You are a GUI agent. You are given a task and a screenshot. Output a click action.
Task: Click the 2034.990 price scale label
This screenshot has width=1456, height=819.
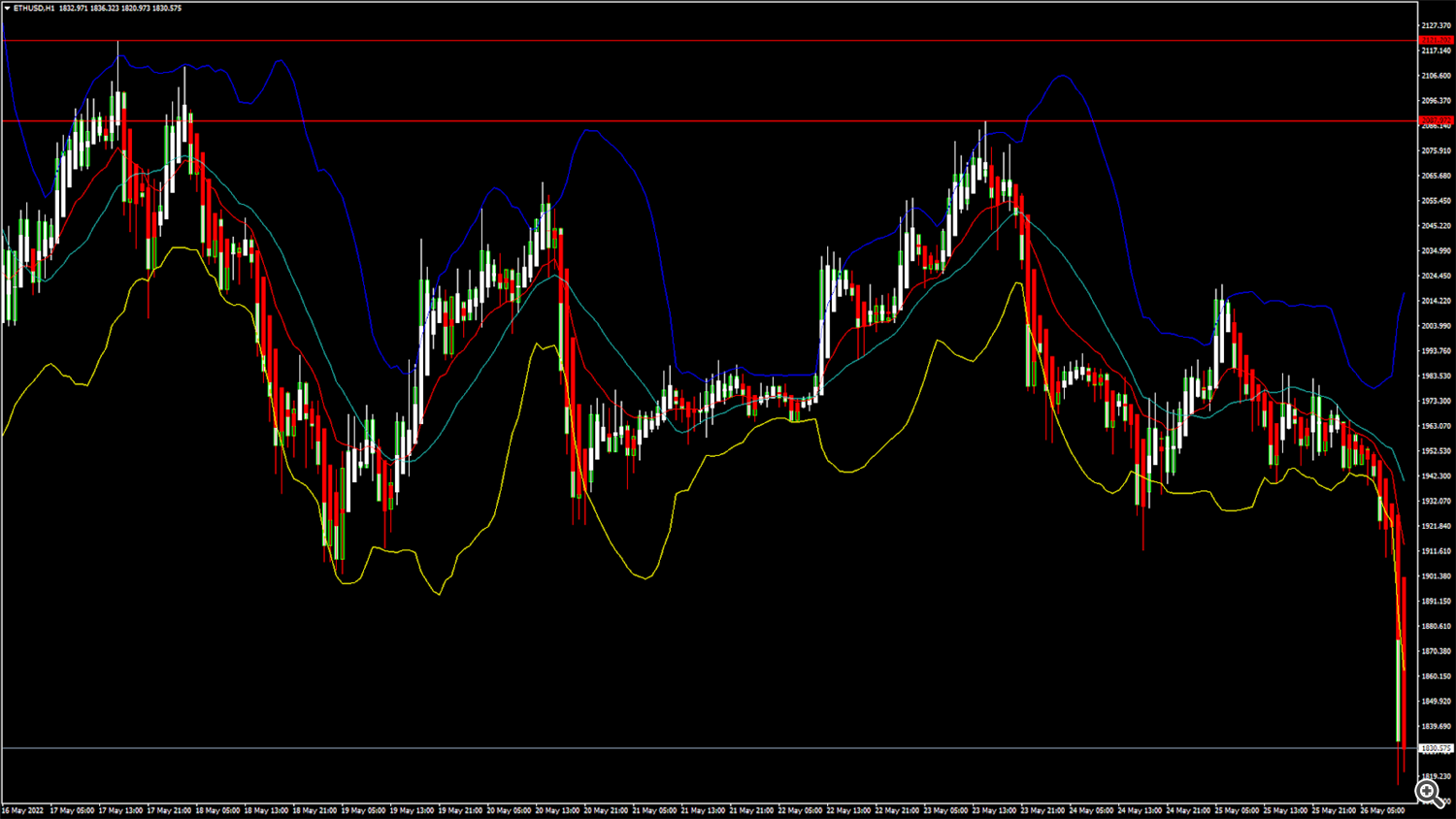point(1437,250)
